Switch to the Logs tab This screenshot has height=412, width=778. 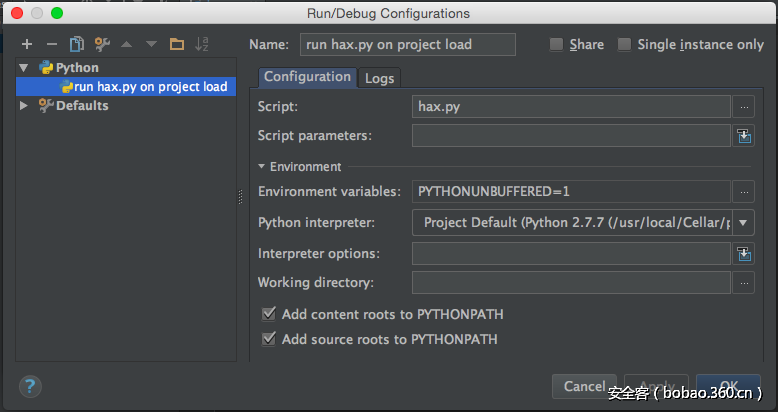[x=379, y=78]
